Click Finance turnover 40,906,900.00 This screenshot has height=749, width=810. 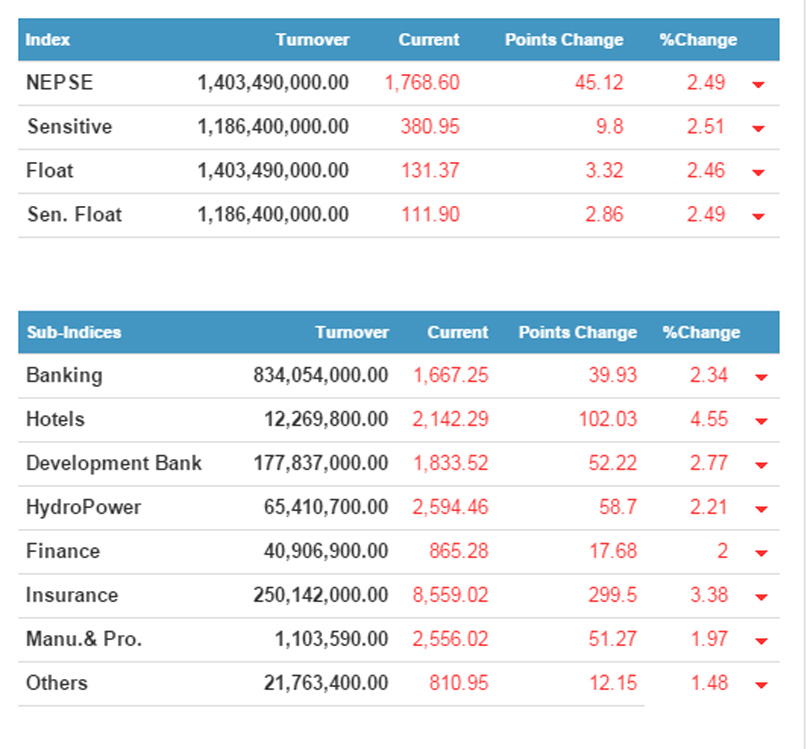[326, 551]
